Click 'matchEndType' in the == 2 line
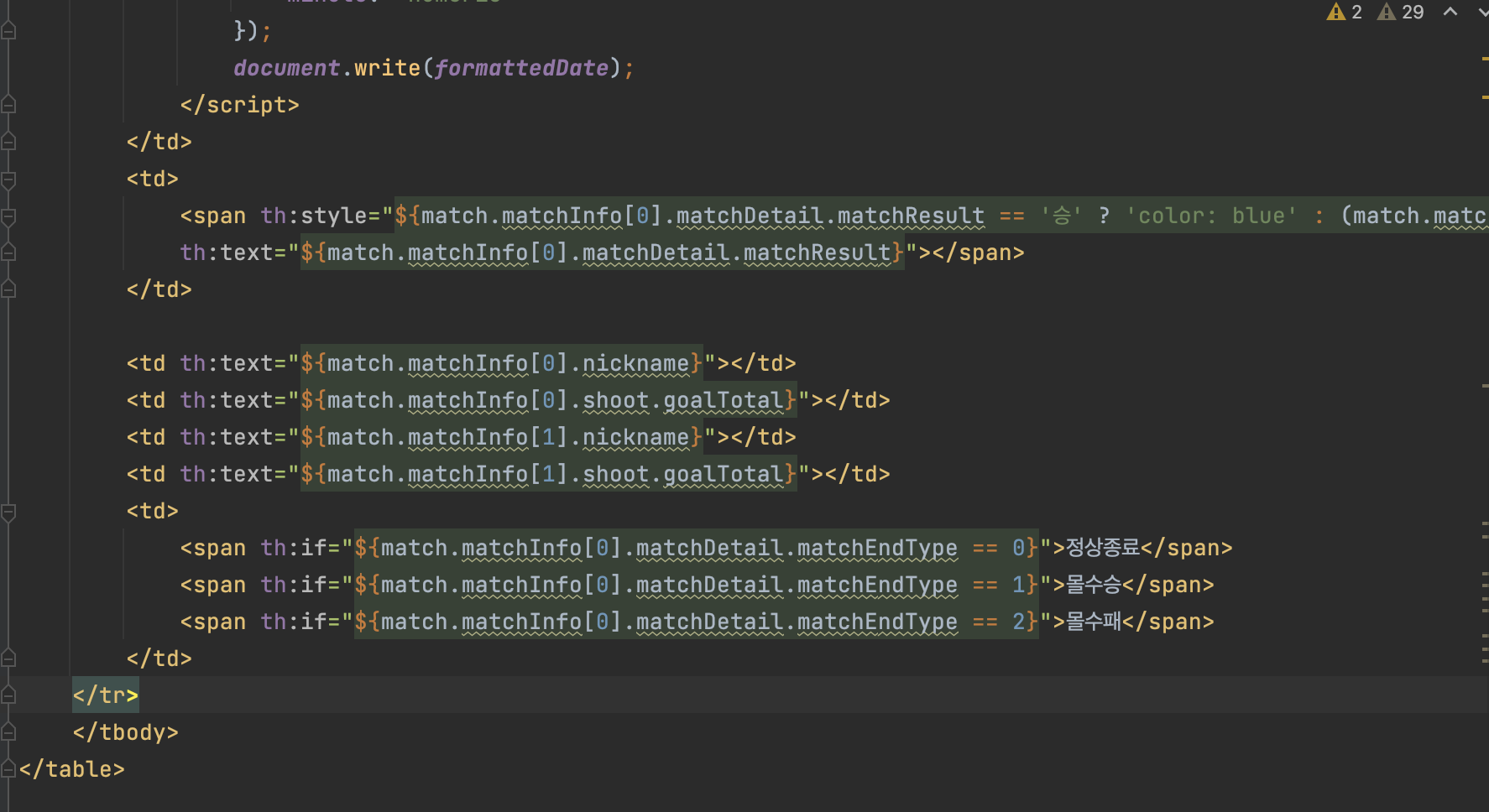This screenshot has height=812, width=1489. pyautogui.click(x=877, y=622)
